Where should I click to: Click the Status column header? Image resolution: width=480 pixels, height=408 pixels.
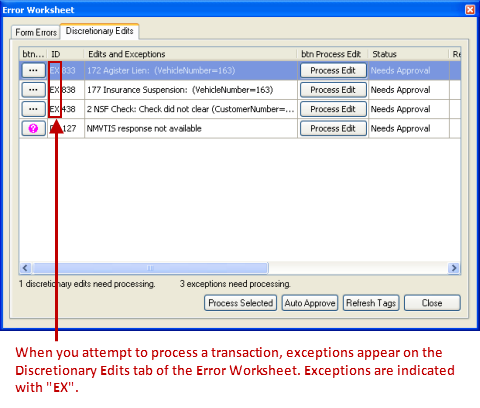click(x=408, y=54)
